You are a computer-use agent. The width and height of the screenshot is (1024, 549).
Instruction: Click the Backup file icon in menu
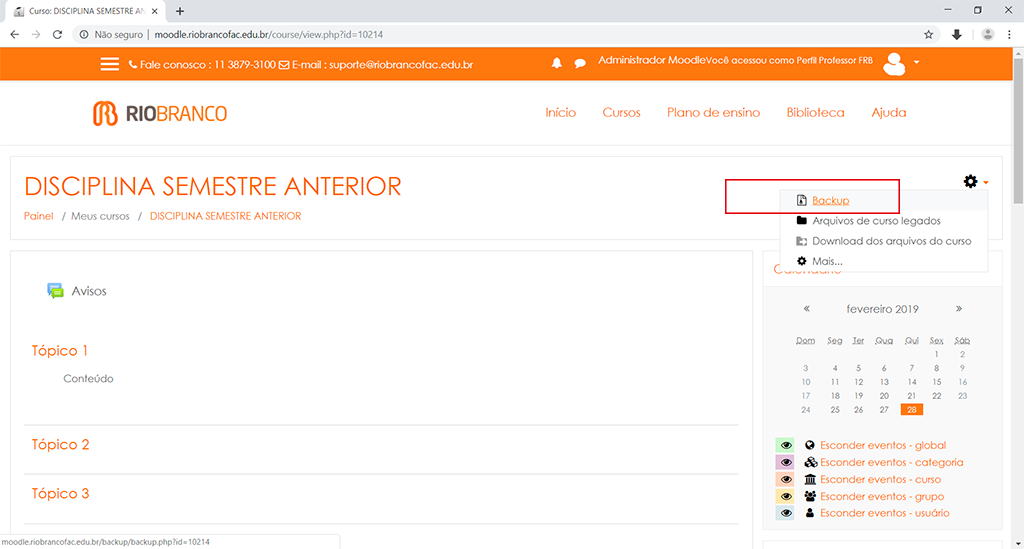[802, 200]
